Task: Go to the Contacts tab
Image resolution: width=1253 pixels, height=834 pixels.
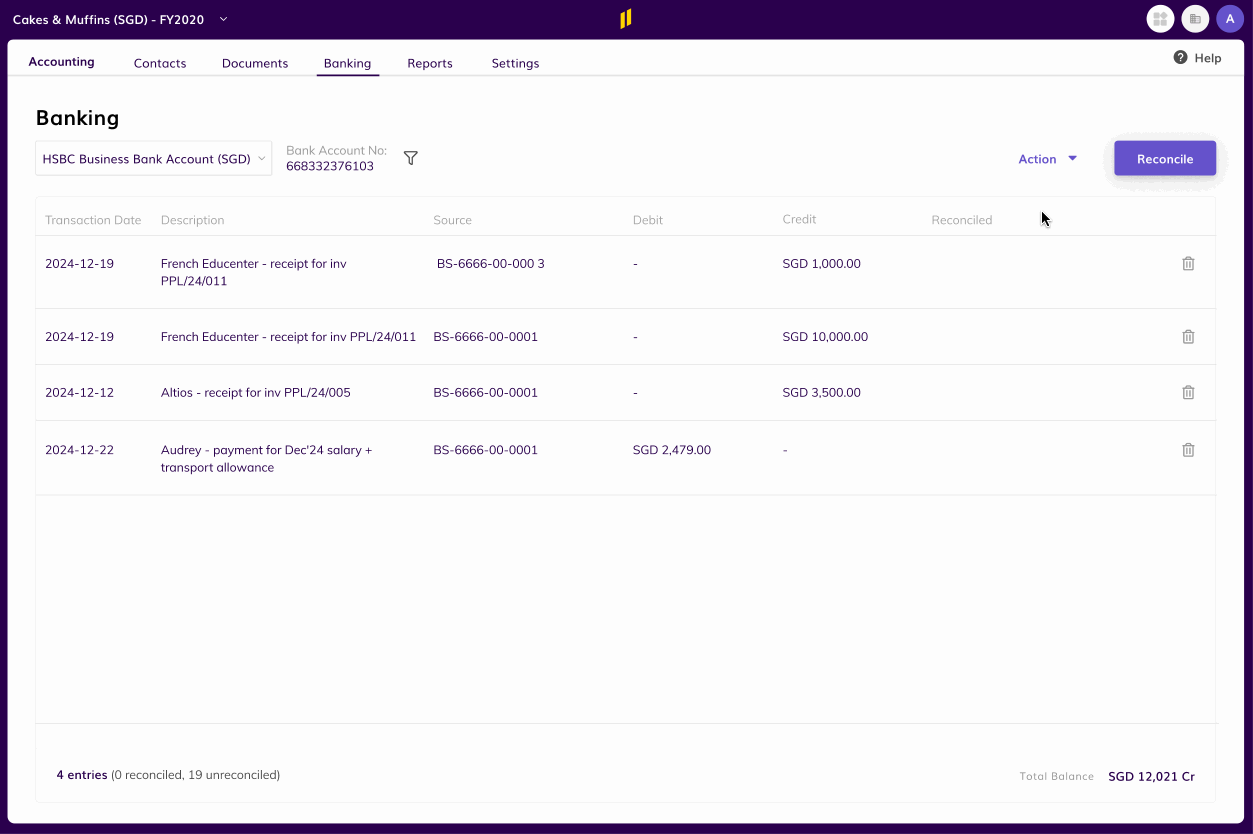Action: (x=159, y=62)
